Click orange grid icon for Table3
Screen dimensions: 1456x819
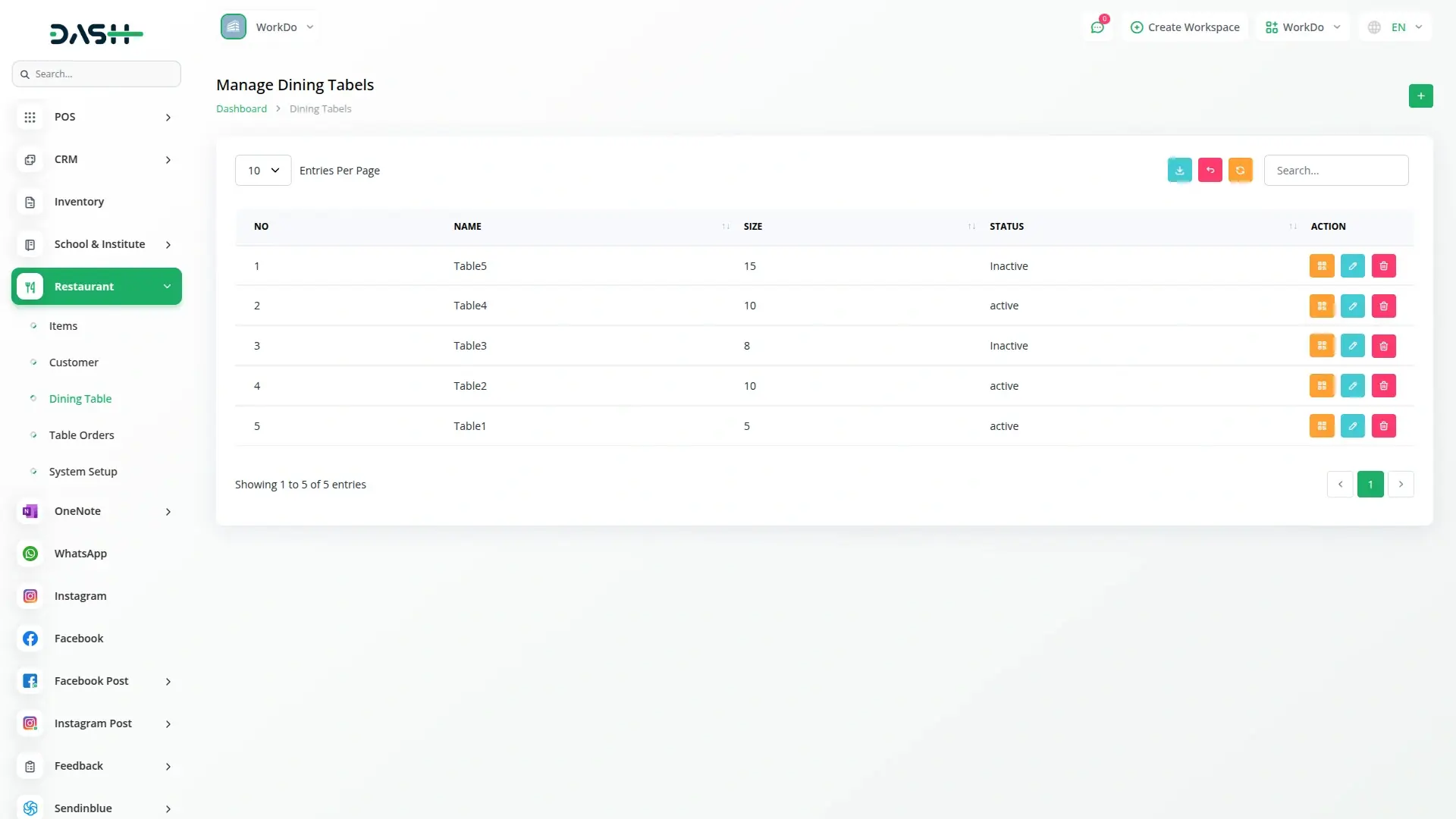pos(1321,346)
